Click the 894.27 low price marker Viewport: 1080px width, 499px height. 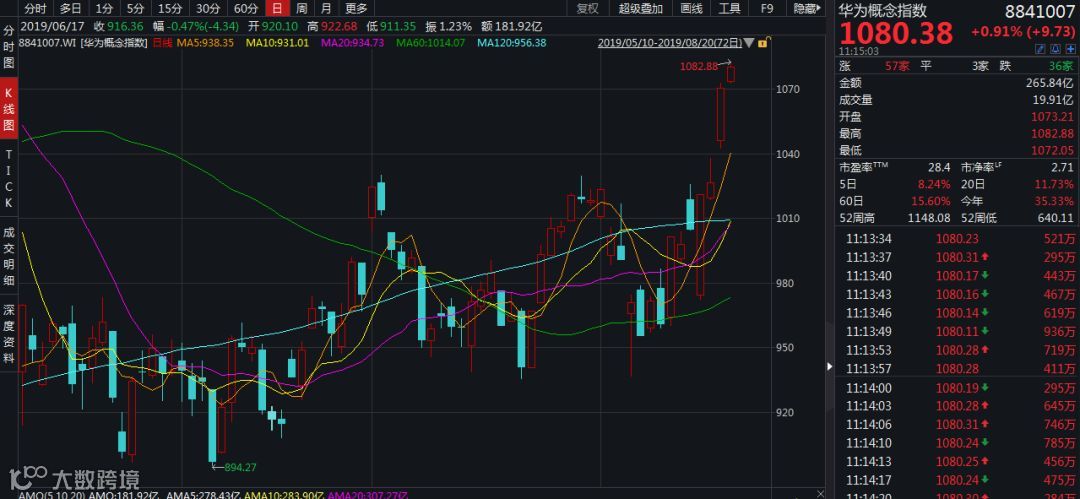240,467
